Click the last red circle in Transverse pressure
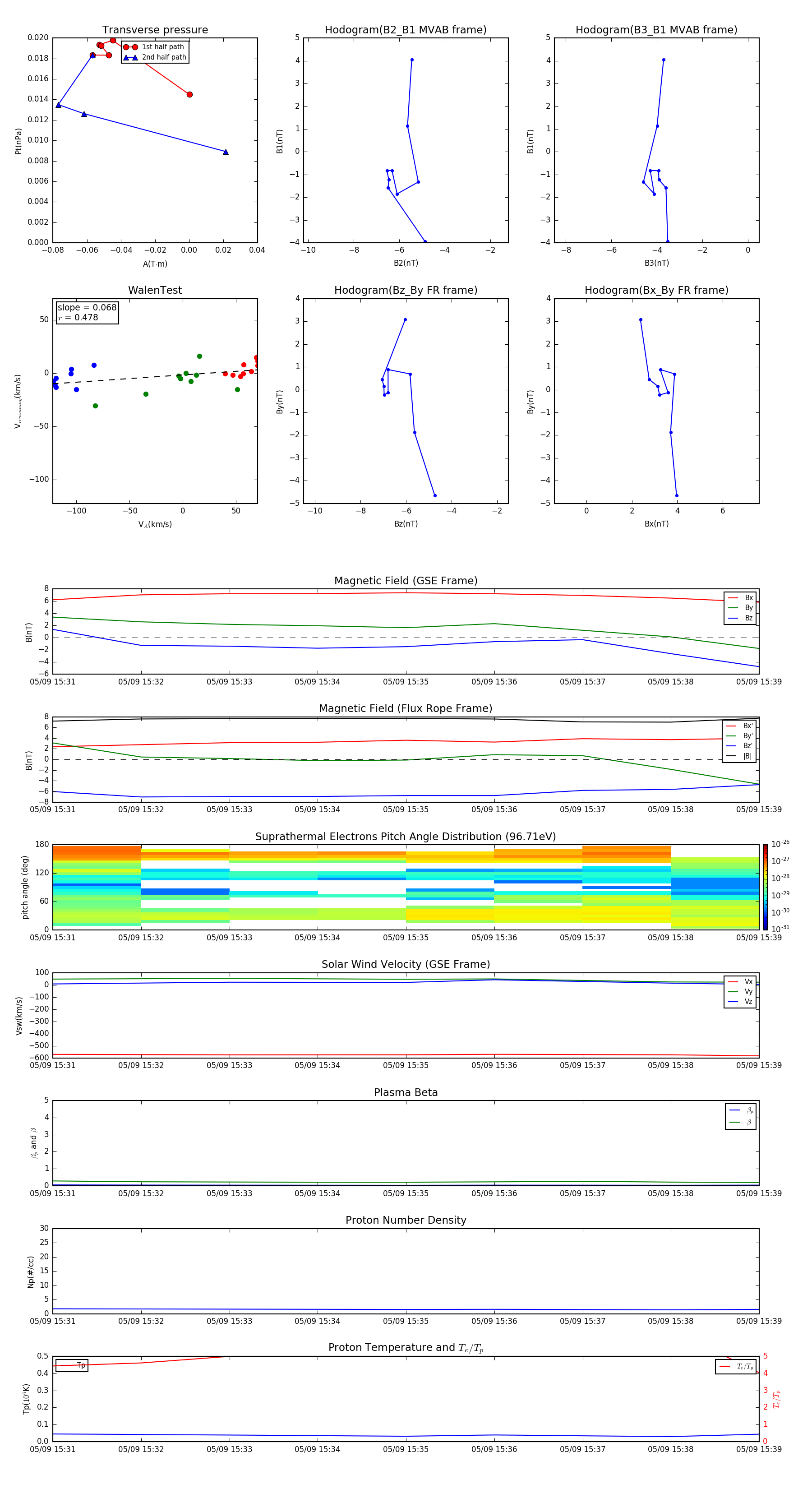Image resolution: width=812 pixels, height=1489 pixels. 189,94
